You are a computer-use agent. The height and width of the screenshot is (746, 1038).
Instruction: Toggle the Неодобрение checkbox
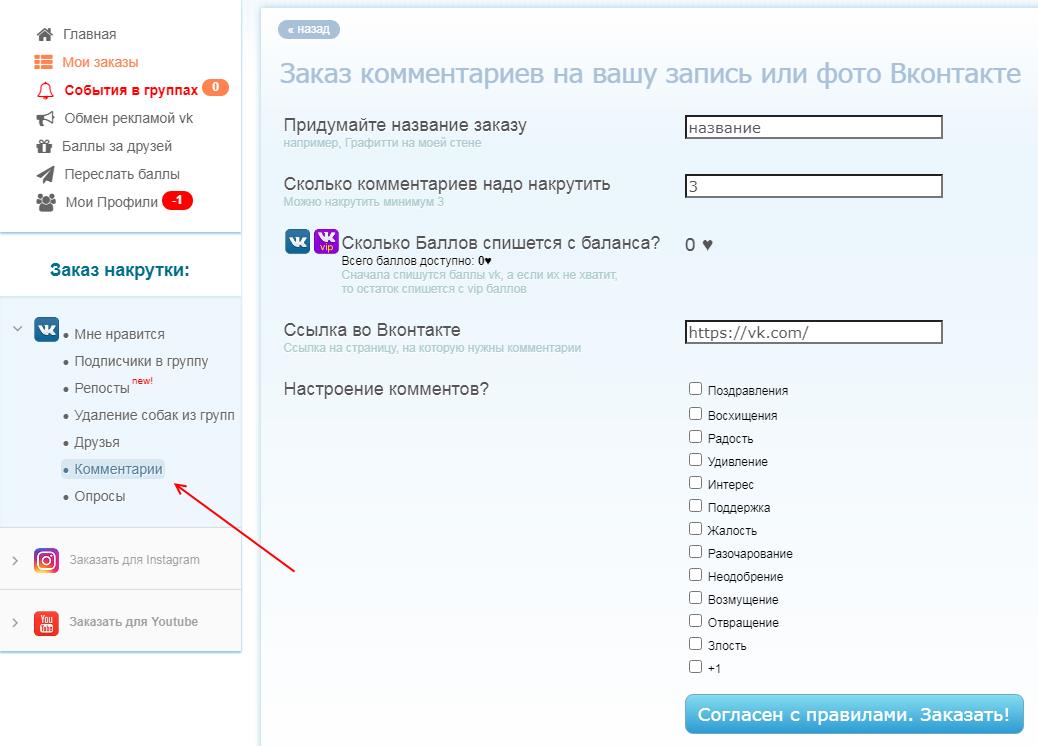pyautogui.click(x=695, y=575)
